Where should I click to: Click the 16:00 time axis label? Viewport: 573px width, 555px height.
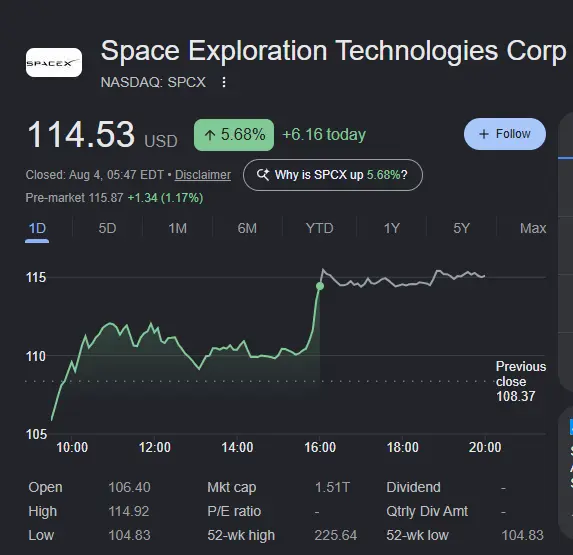(x=320, y=447)
